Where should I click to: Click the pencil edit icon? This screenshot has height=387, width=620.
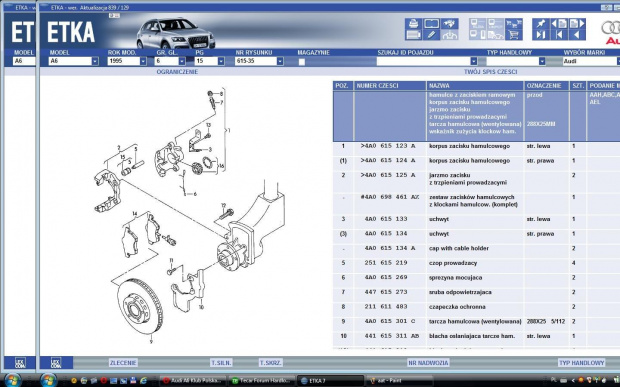click(431, 35)
